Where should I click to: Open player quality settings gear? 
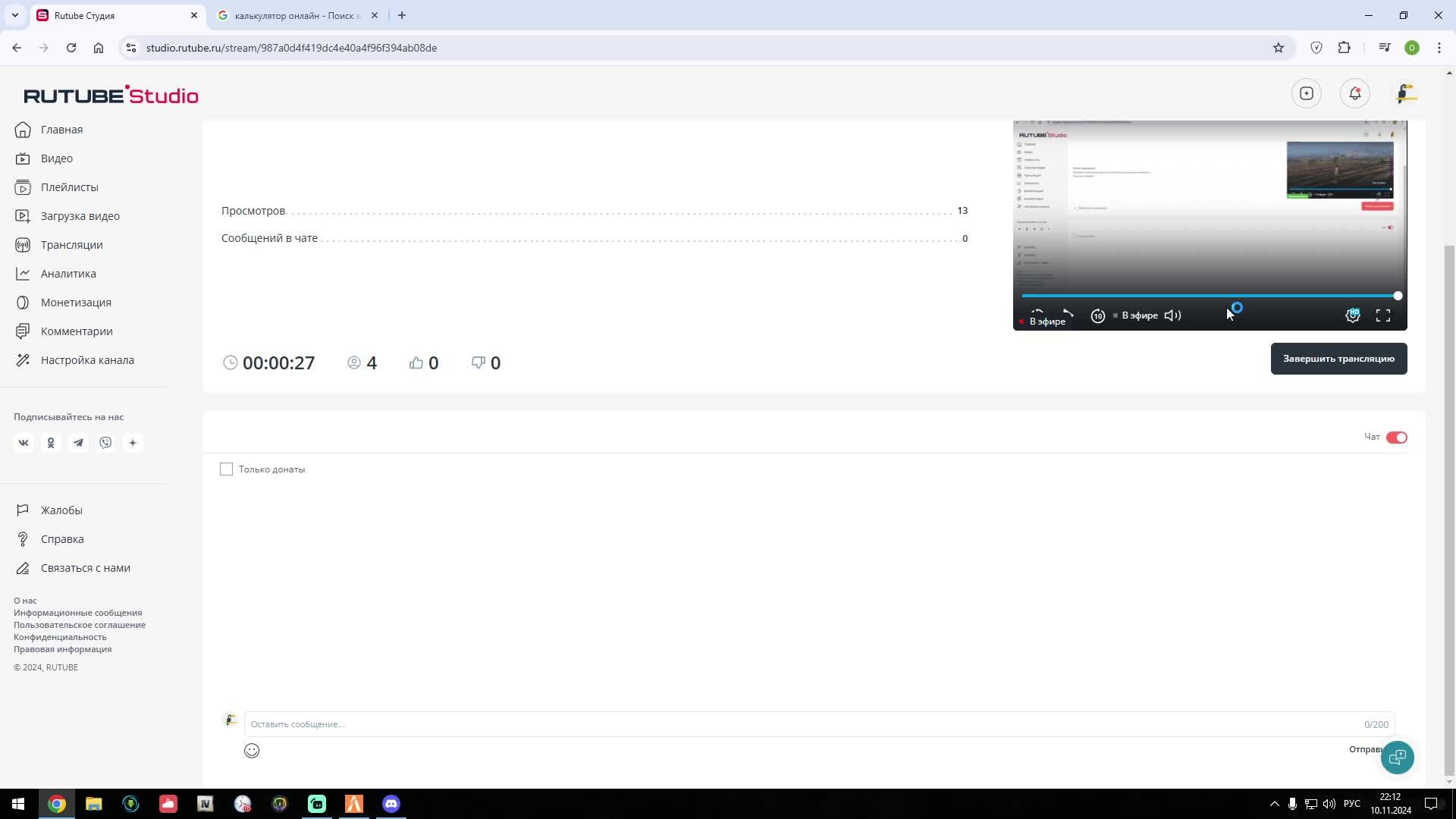pos(1352,315)
